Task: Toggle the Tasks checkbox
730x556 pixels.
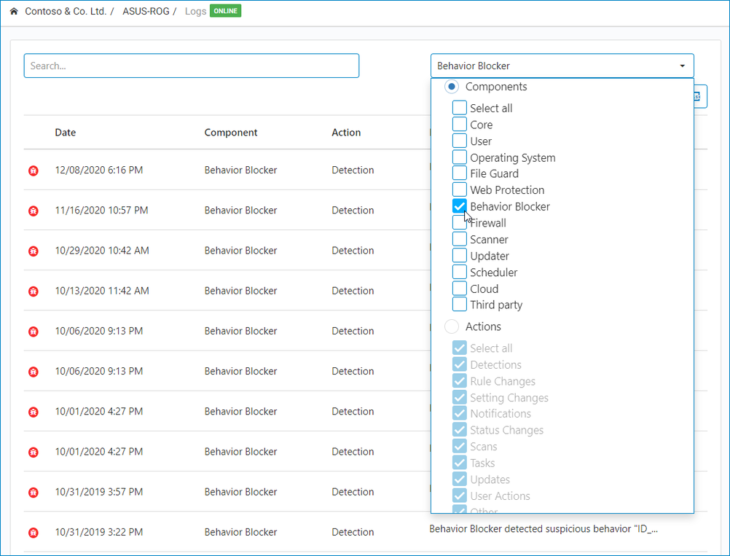Action: tap(460, 462)
